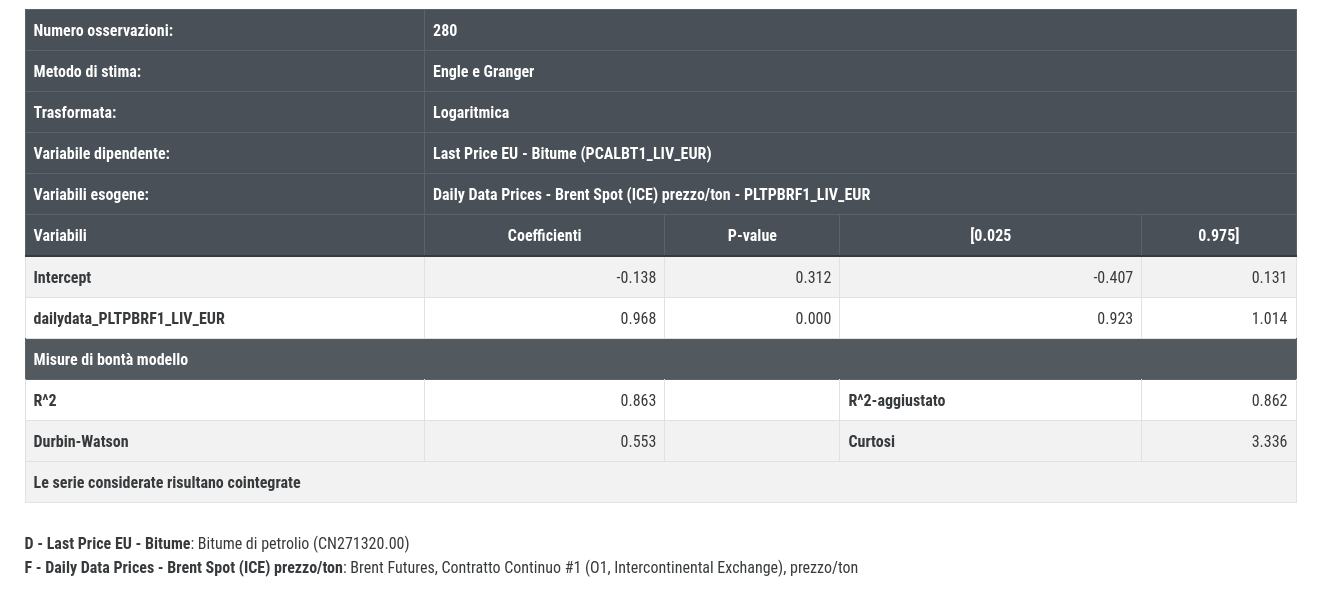This screenshot has width=1320, height=595.
Task: Click the Engle e Granger method cell
Action: (860, 71)
